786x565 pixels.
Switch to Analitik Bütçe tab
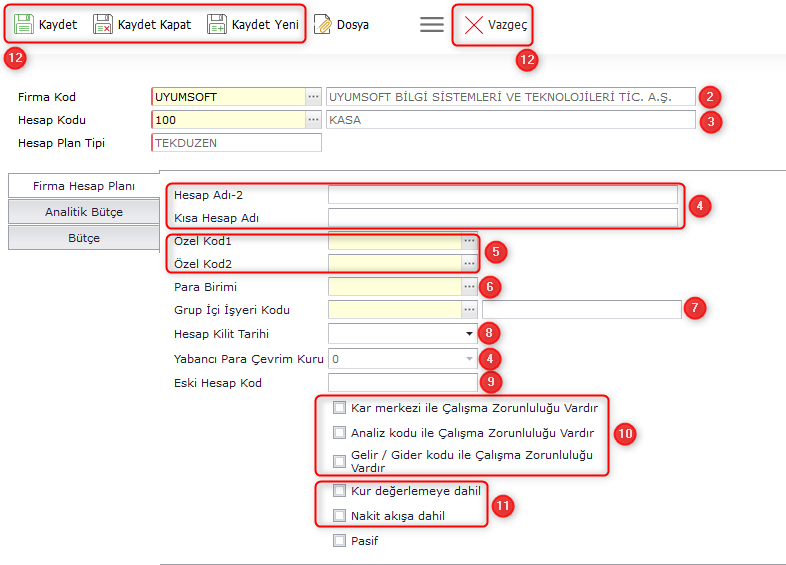click(x=84, y=212)
